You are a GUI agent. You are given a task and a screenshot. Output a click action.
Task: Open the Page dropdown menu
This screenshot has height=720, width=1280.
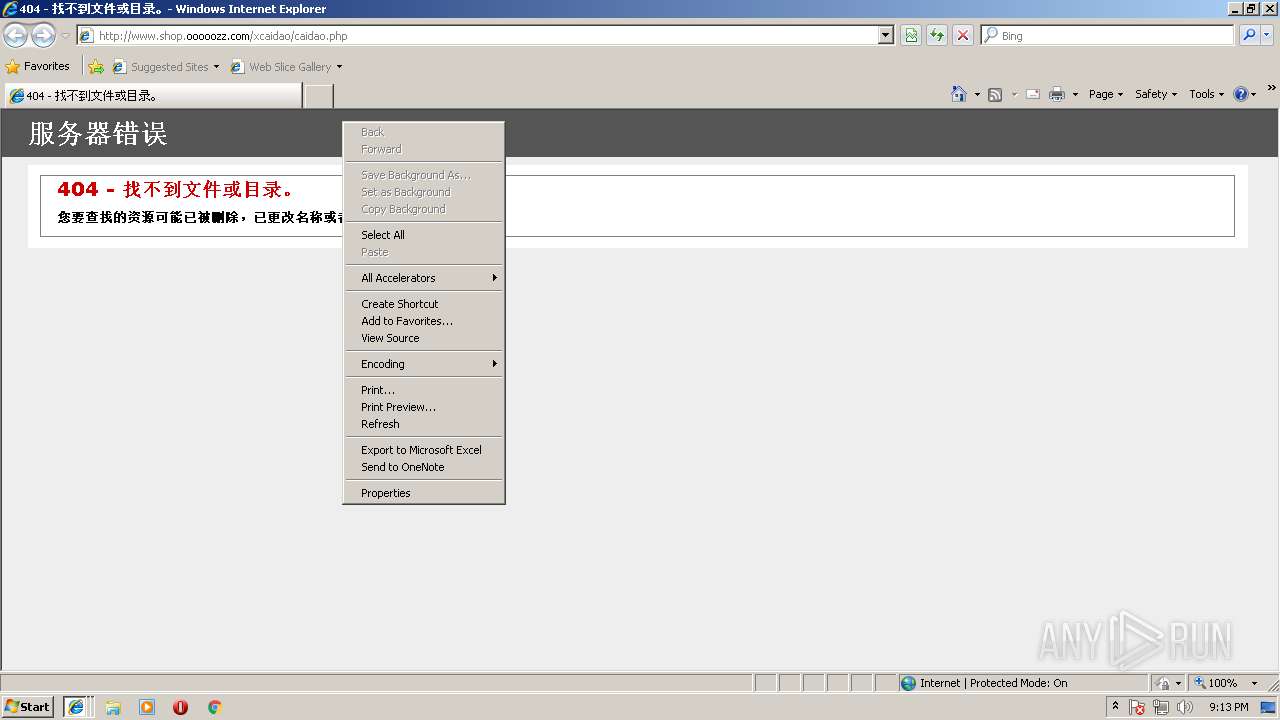coord(1106,94)
